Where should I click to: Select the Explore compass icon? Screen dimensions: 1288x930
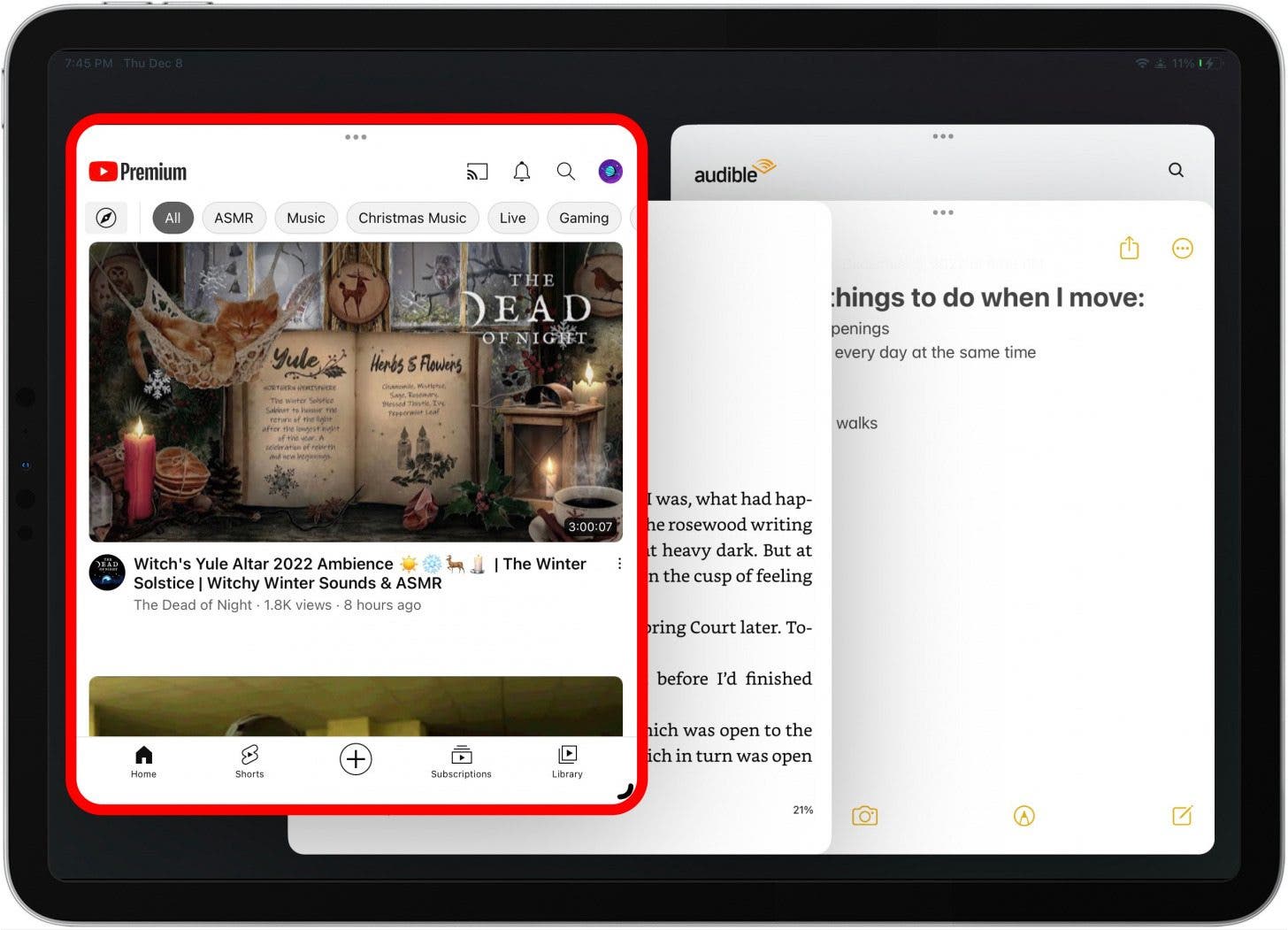pos(106,218)
